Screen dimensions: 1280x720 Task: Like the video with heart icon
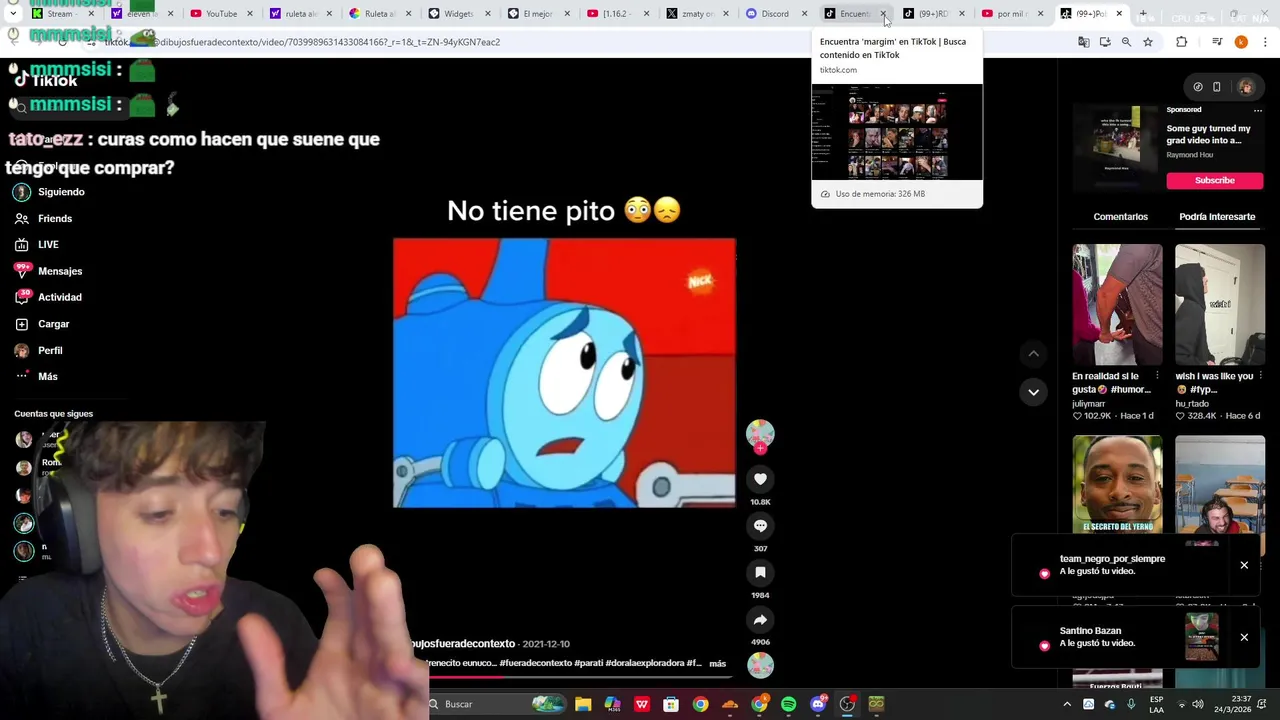pos(760,479)
